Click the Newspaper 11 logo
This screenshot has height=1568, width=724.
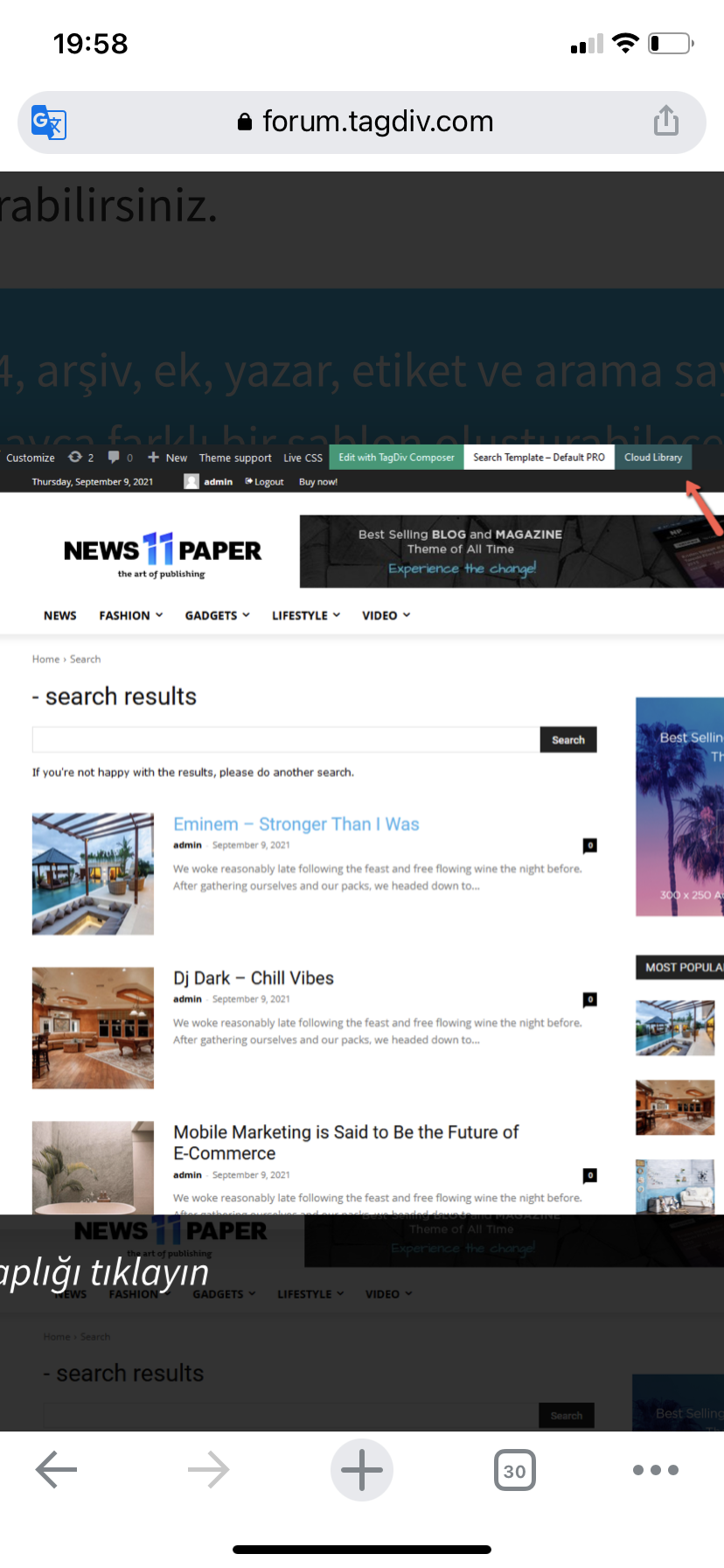pyautogui.click(x=162, y=555)
